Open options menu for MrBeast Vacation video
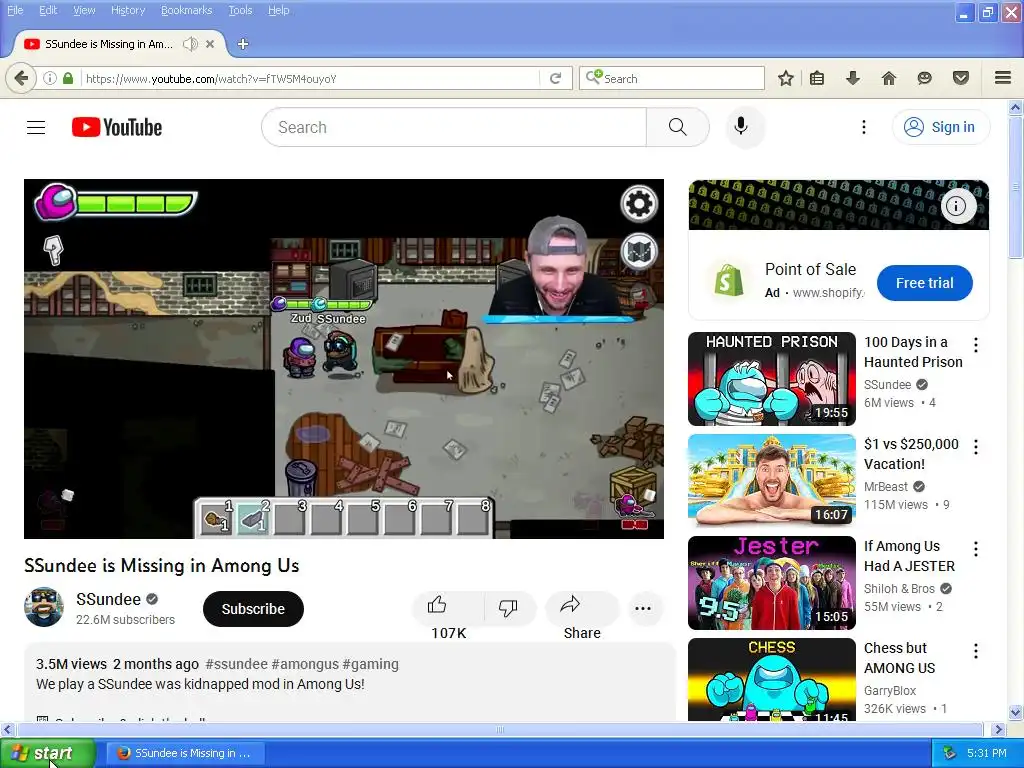The width and height of the screenshot is (1024, 768). click(976, 447)
